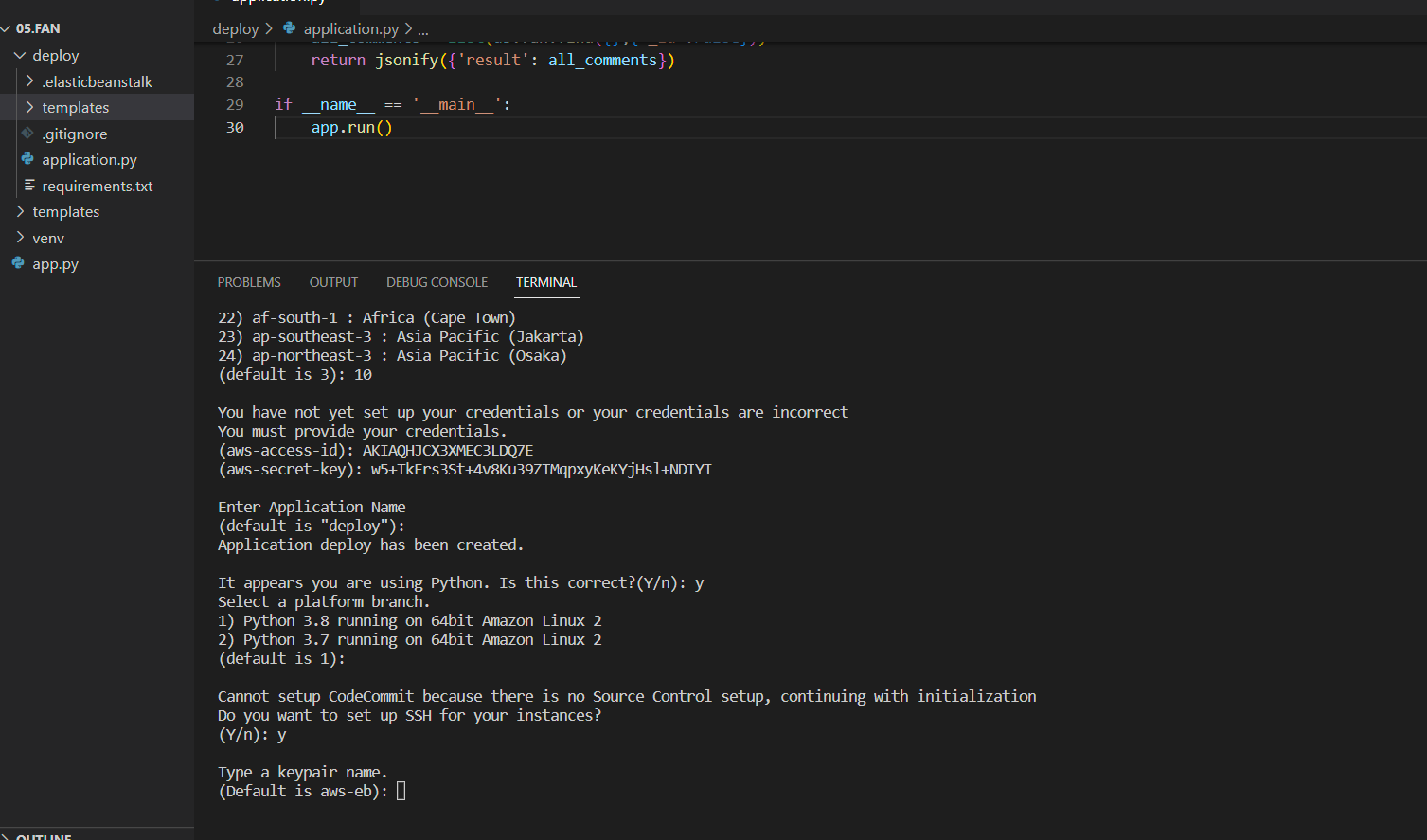1427x840 pixels.
Task: Collapse the deploy folder chevron
Action: (20, 55)
